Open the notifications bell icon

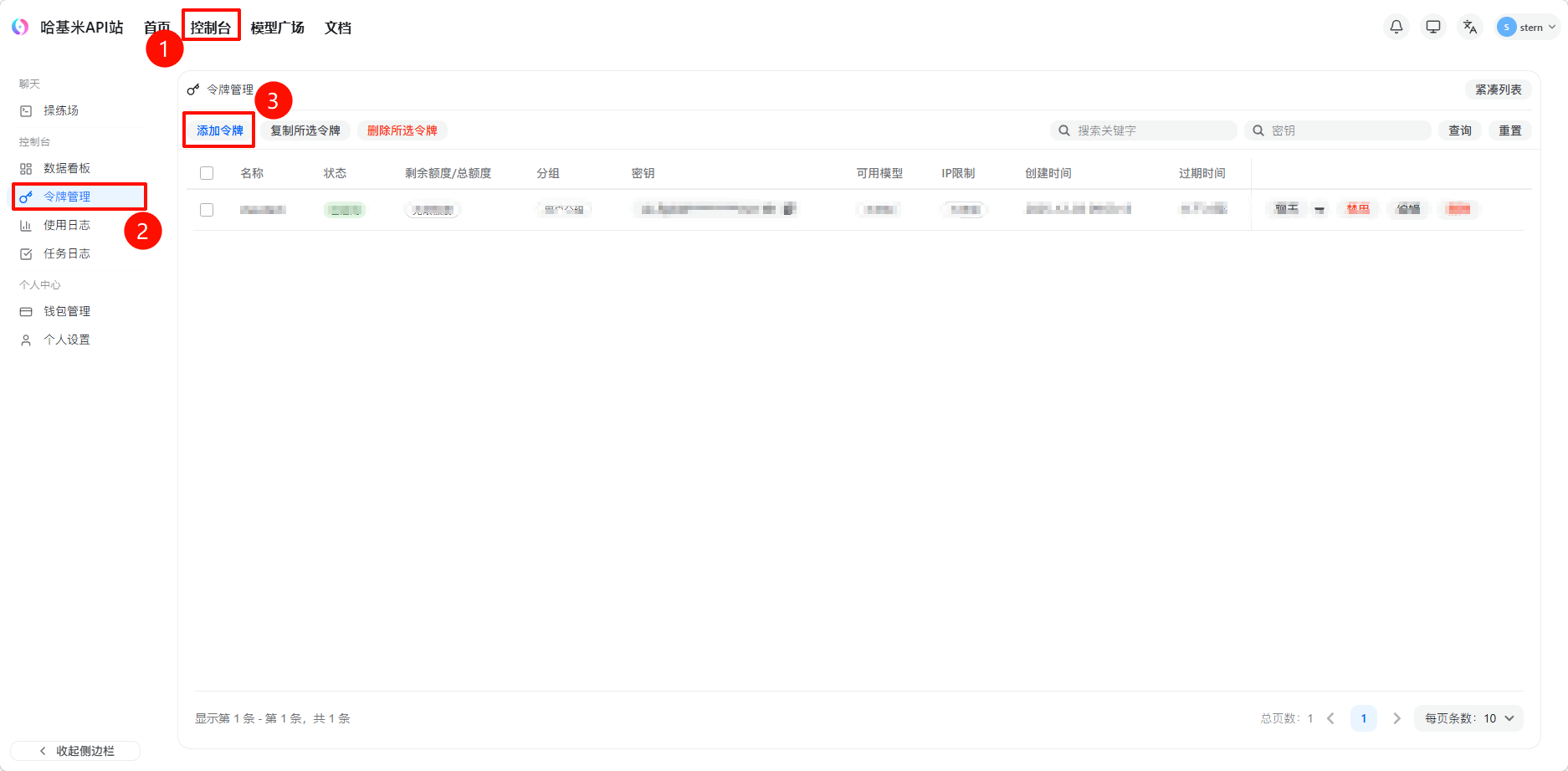coord(1396,27)
